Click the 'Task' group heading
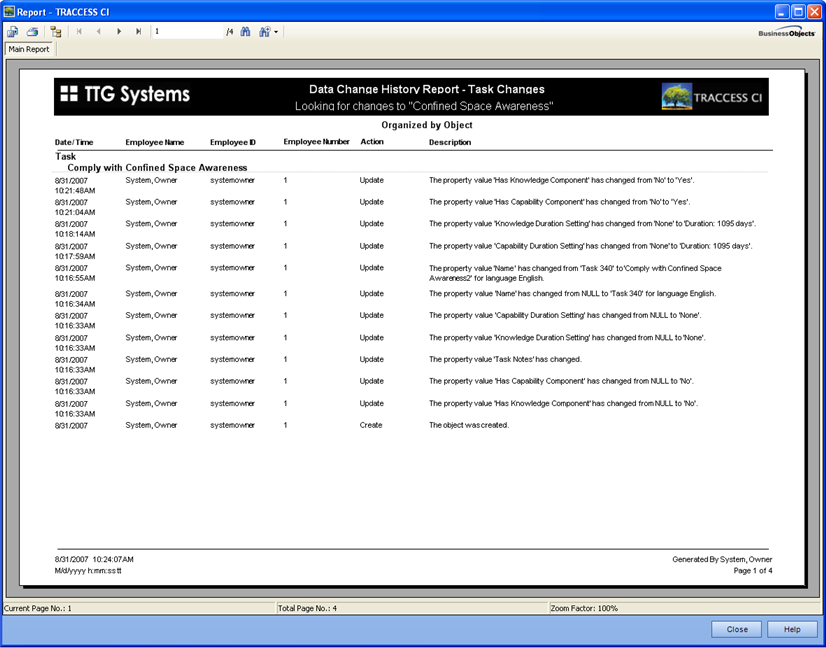Viewport: 826px width, 648px height. pos(66,156)
